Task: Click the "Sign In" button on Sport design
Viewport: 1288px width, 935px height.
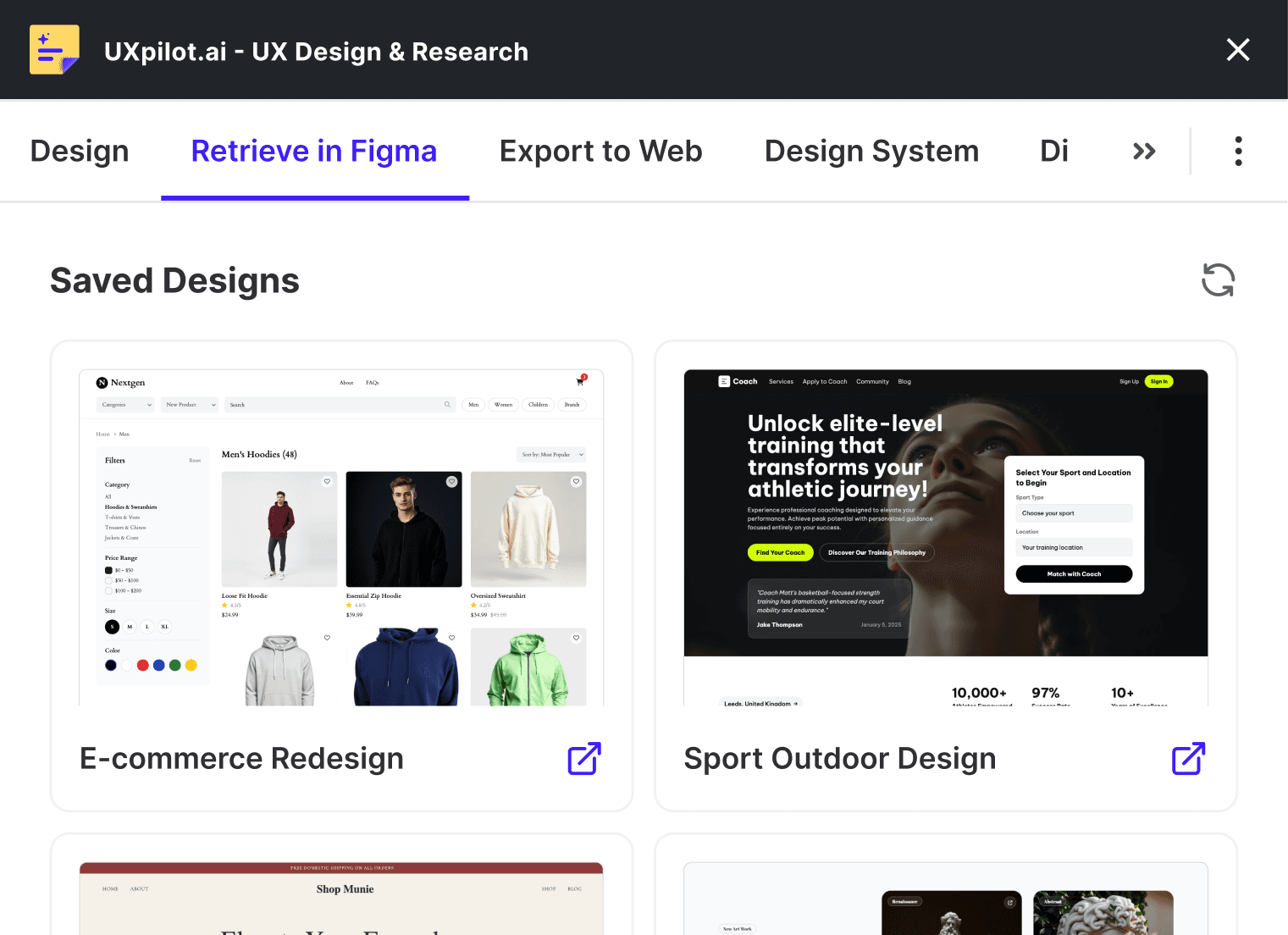Action: tap(1158, 381)
